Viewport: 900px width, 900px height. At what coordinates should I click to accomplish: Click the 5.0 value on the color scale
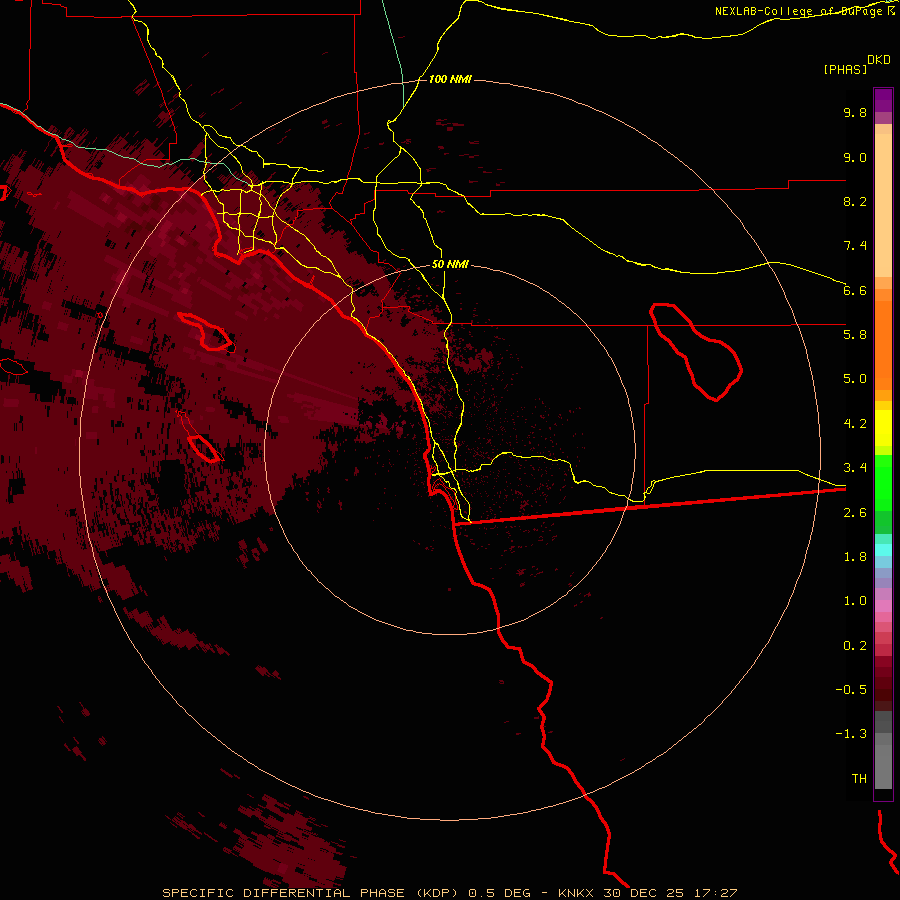[855, 379]
